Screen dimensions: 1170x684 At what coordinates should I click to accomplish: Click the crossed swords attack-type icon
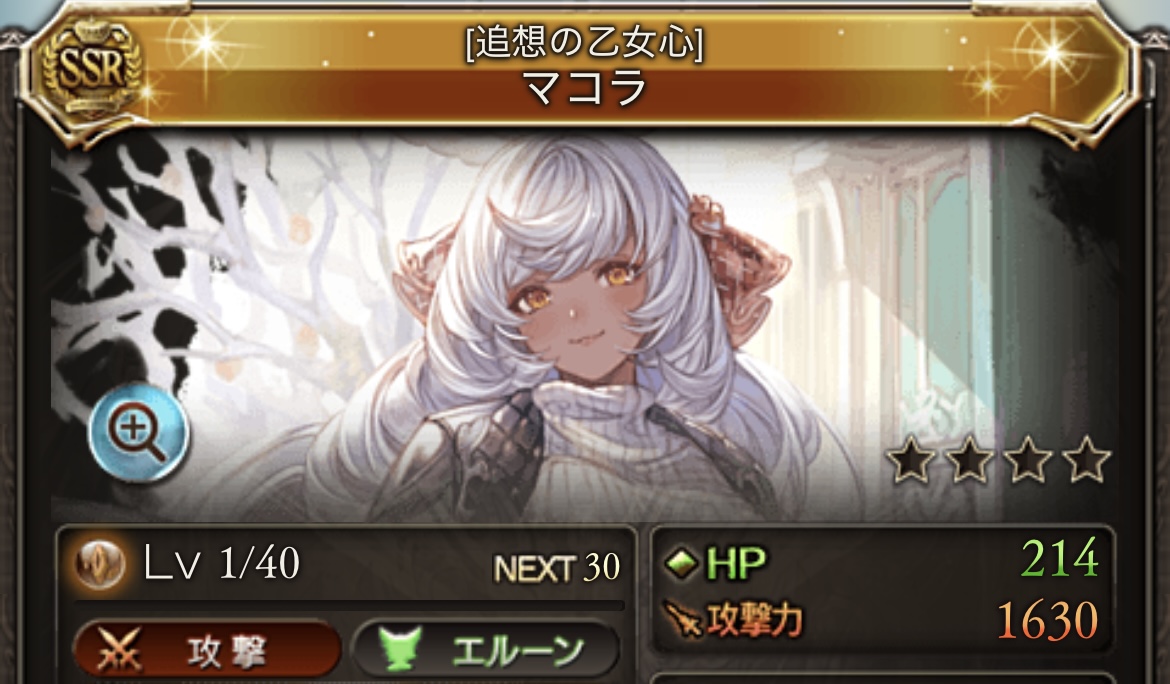(119, 651)
